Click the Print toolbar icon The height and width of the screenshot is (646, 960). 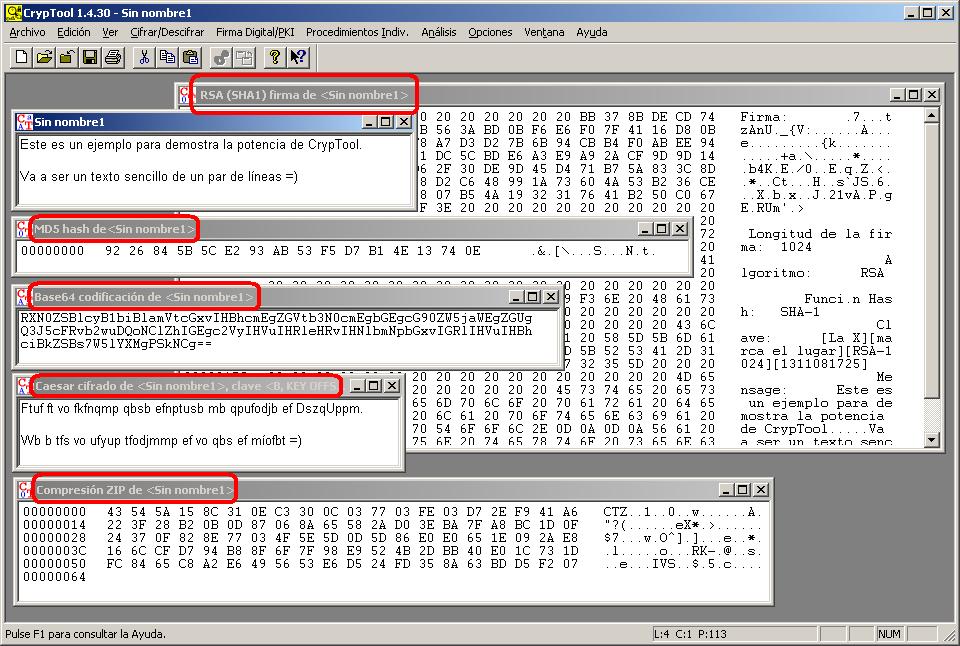113,58
